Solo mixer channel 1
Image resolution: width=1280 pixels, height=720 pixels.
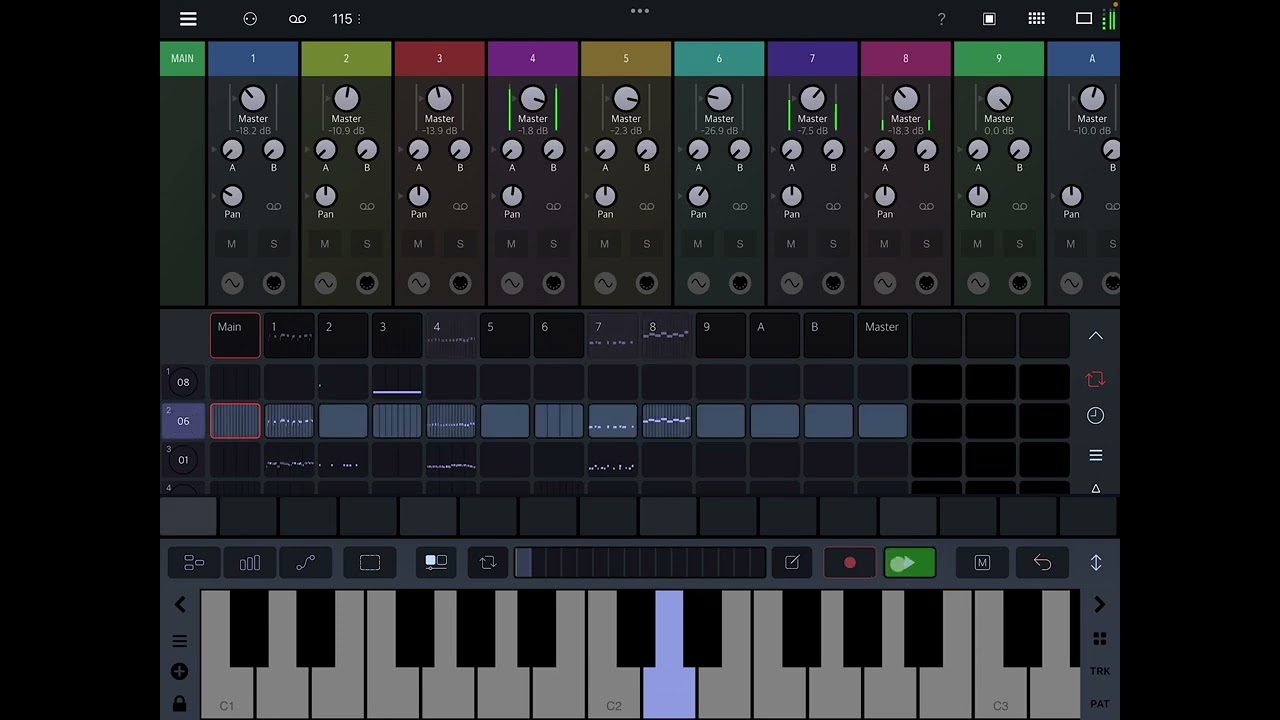coord(274,244)
